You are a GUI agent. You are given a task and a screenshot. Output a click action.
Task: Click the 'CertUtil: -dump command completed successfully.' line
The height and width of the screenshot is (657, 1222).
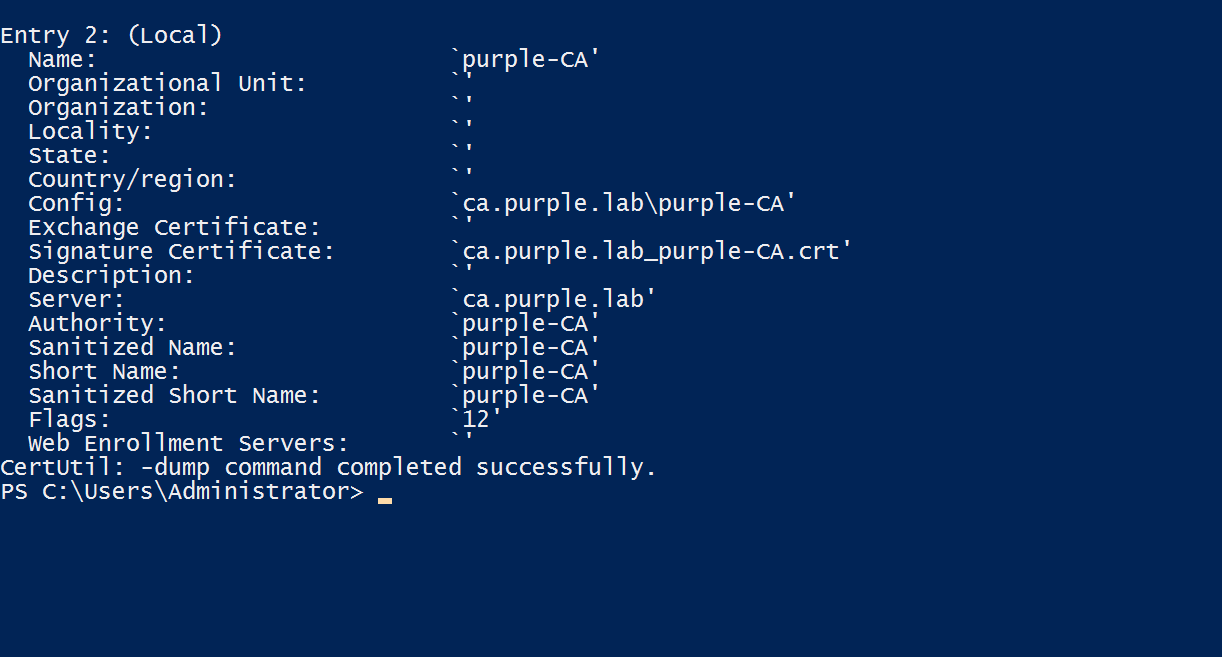(x=328, y=468)
